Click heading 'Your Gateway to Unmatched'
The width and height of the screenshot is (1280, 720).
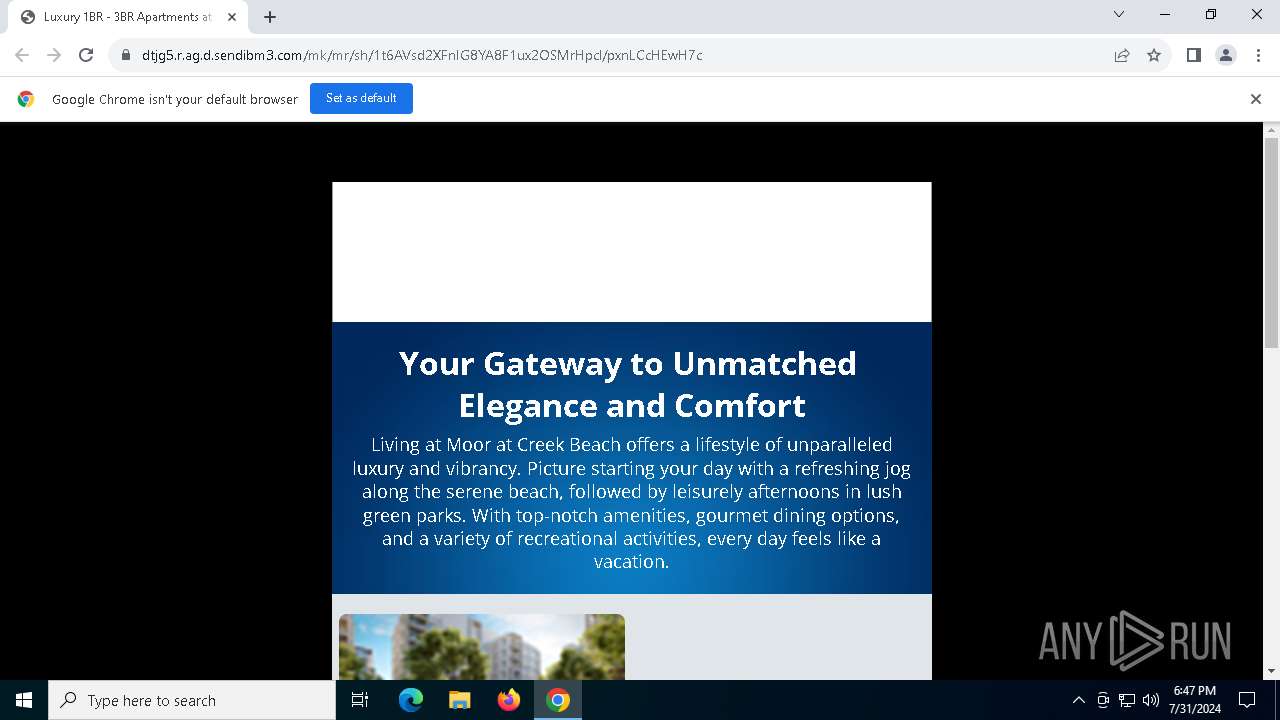[627, 363]
